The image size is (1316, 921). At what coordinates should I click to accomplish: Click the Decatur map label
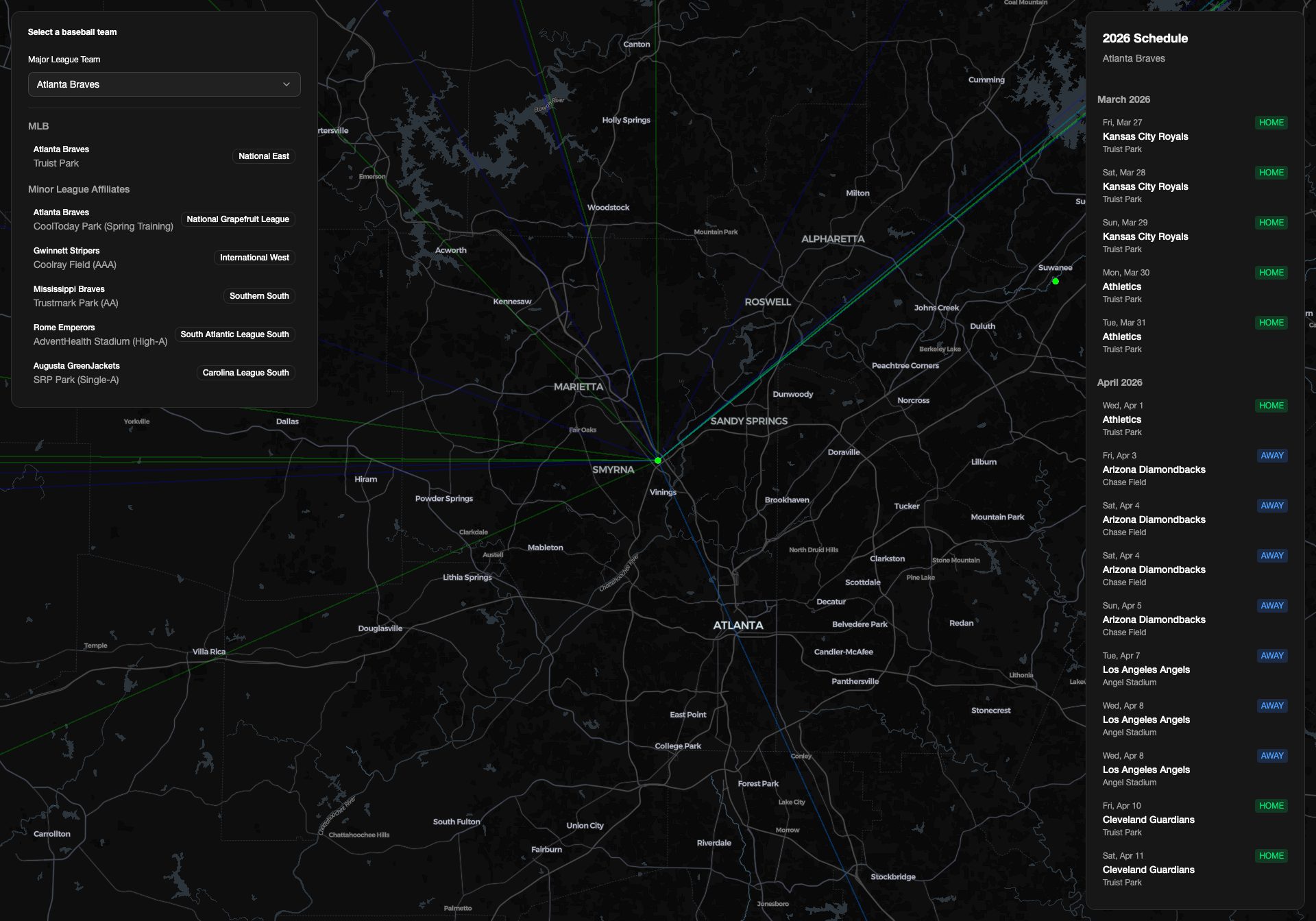click(x=831, y=602)
